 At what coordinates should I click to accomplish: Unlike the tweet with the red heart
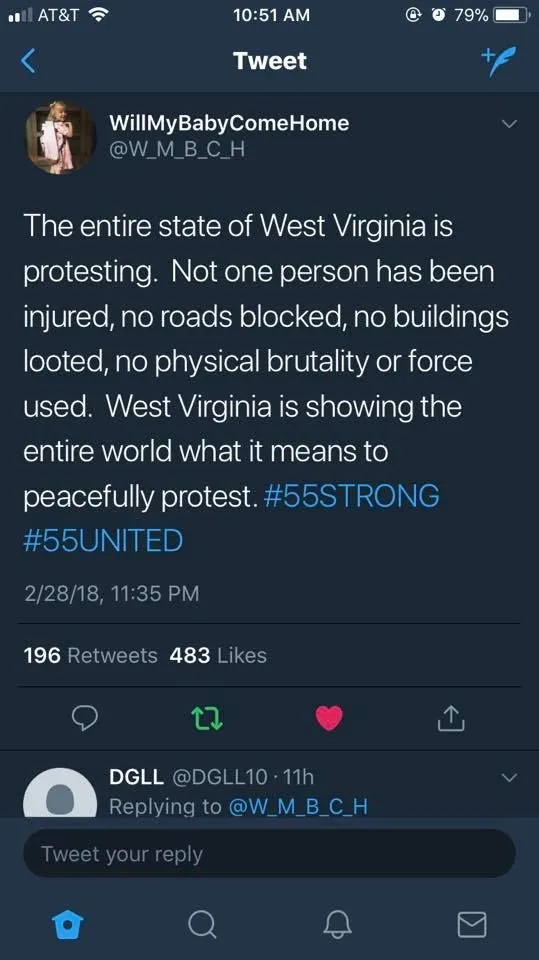pos(330,718)
